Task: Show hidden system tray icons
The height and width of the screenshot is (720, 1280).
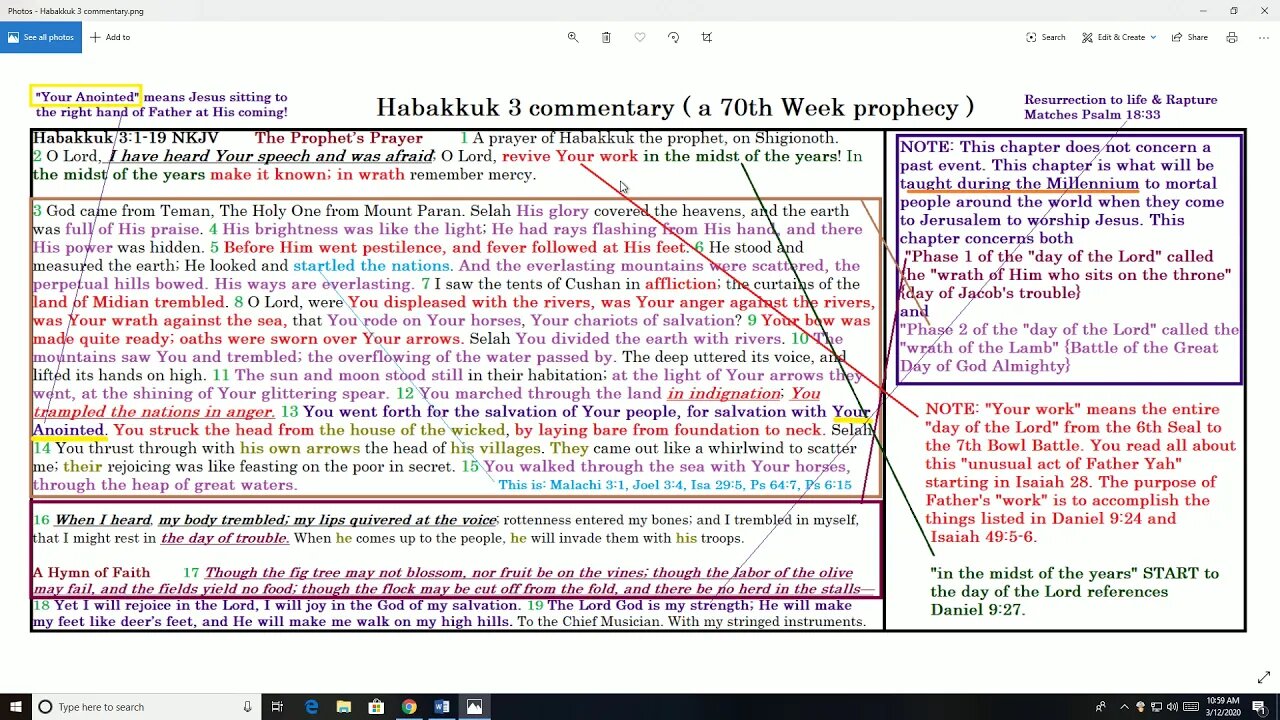Action: pos(1124,707)
